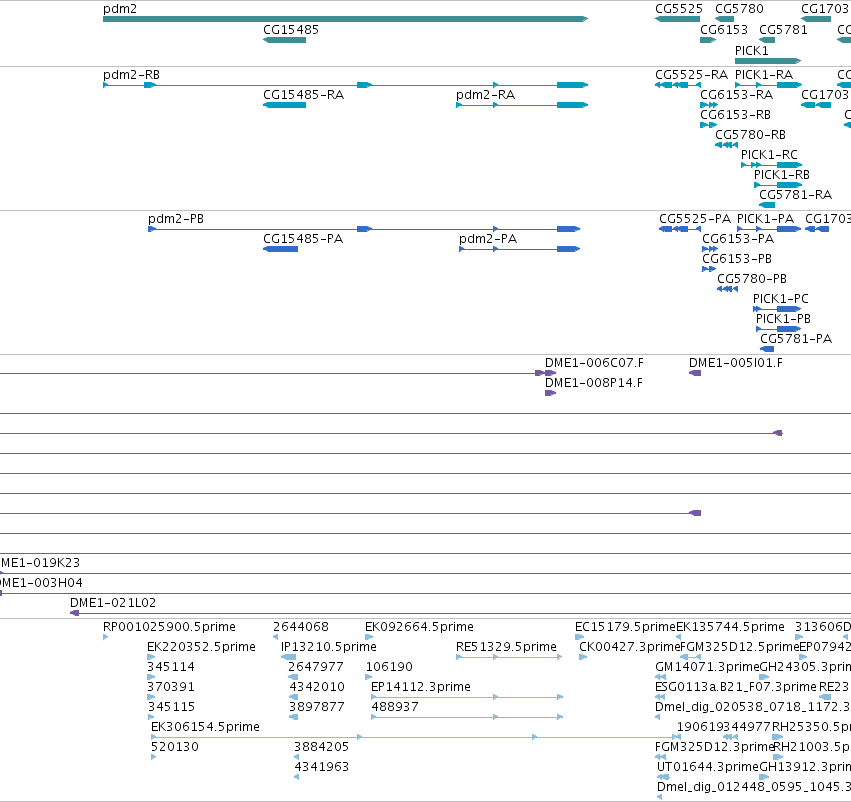Open the CG5780-RB transcript

(x=726, y=145)
